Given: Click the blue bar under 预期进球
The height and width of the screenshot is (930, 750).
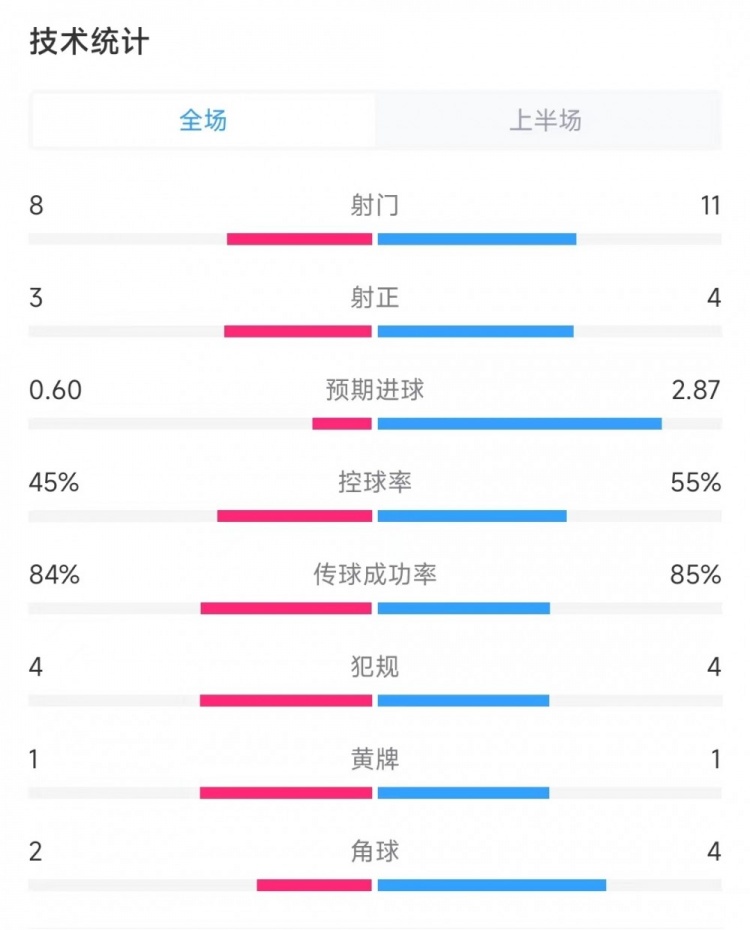Looking at the screenshot, I should coord(519,424).
